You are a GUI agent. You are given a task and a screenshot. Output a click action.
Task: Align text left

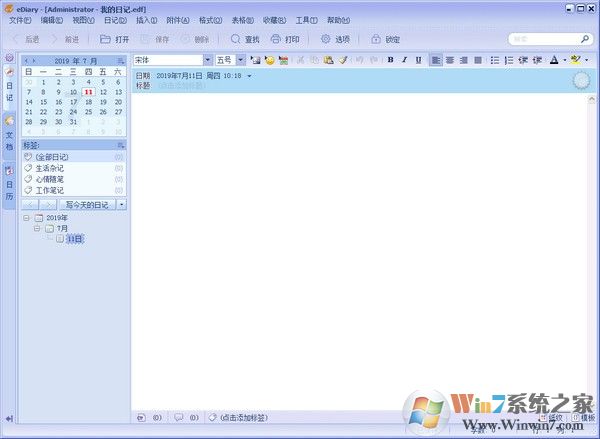[x=436, y=60]
